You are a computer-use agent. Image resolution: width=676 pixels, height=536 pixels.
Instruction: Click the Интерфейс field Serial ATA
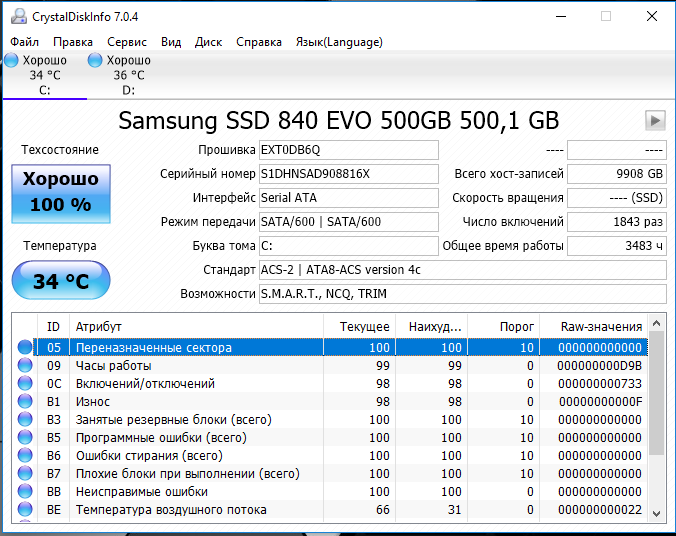point(349,198)
